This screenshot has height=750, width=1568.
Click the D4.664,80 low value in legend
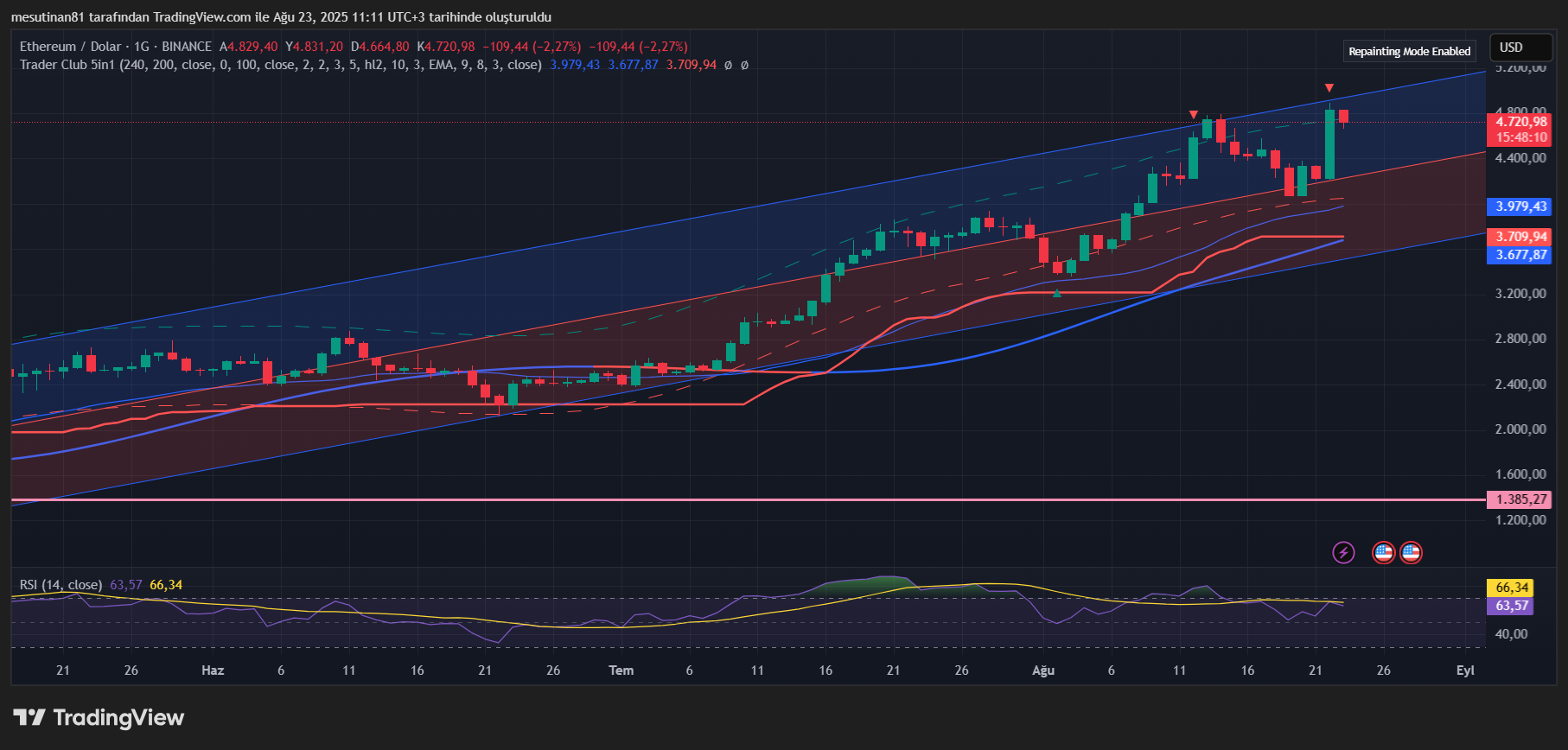click(380, 47)
